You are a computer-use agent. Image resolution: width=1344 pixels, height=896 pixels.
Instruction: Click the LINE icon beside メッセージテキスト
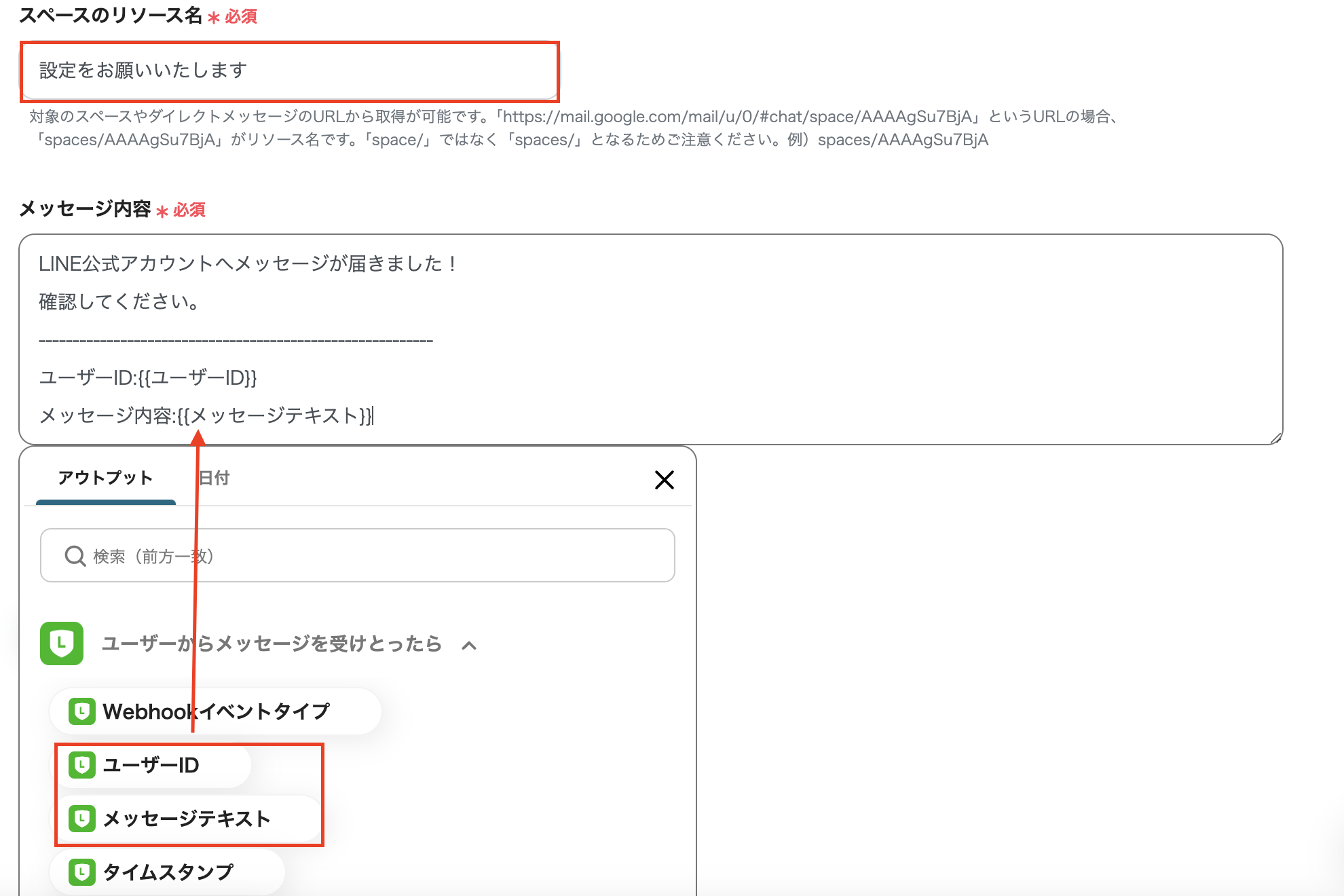tap(82, 818)
